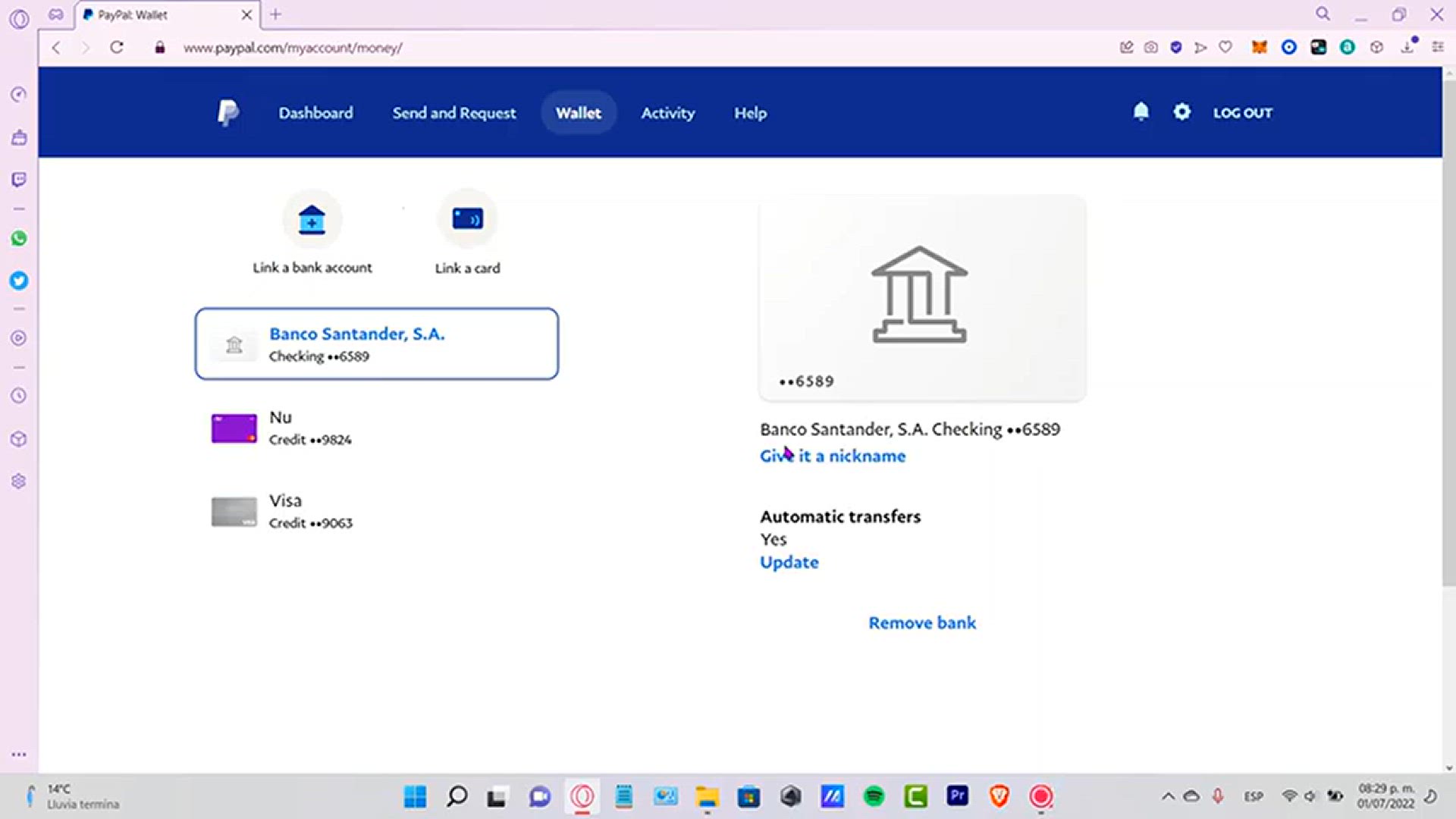Screen dimensions: 1456x819
Task: Open a new browser tab
Action: point(275,14)
